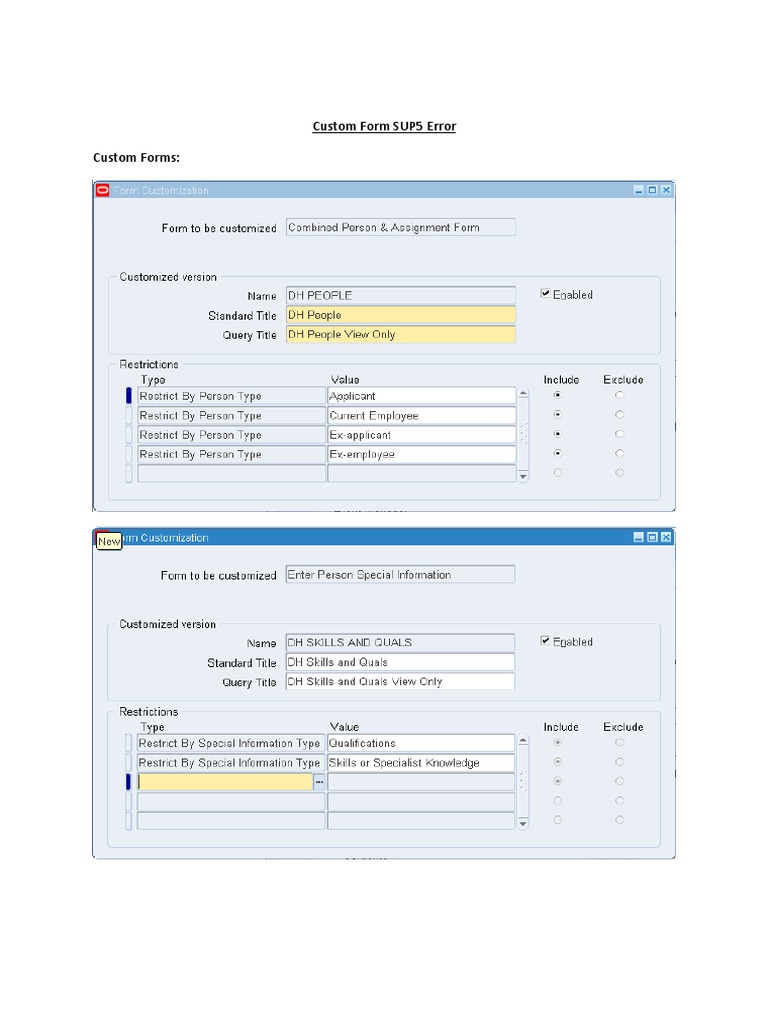
Task: Select record indicator for the Current Employee row
Action: 129,415
